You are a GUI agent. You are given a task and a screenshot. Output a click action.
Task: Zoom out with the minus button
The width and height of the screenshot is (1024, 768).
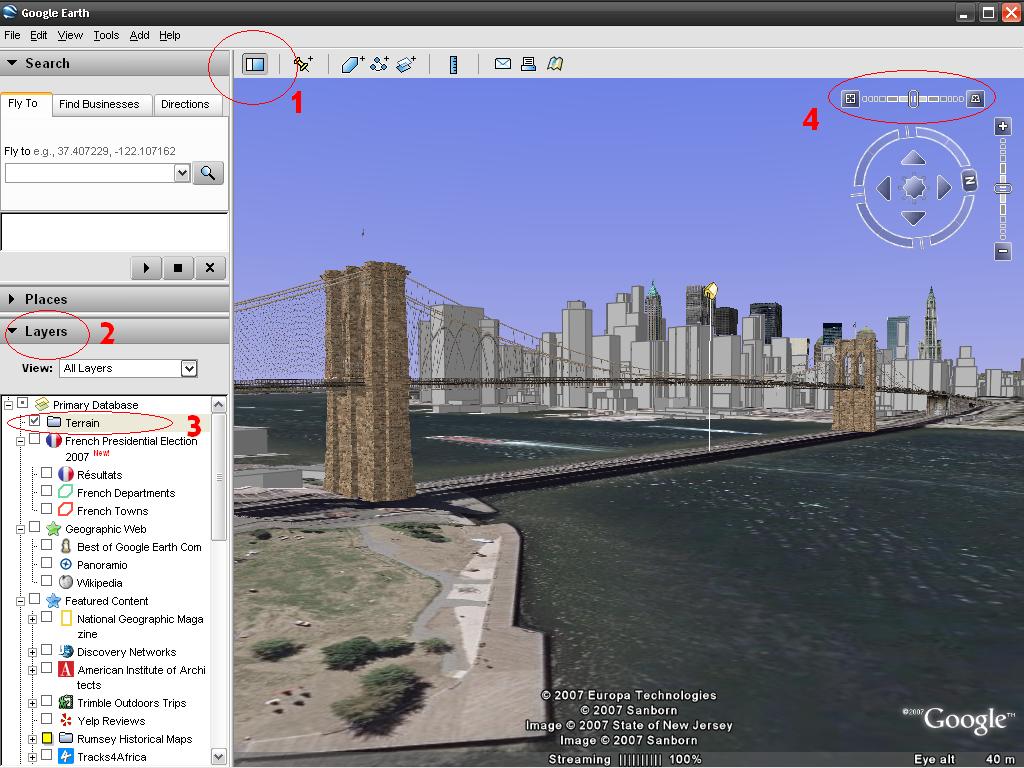1003,251
